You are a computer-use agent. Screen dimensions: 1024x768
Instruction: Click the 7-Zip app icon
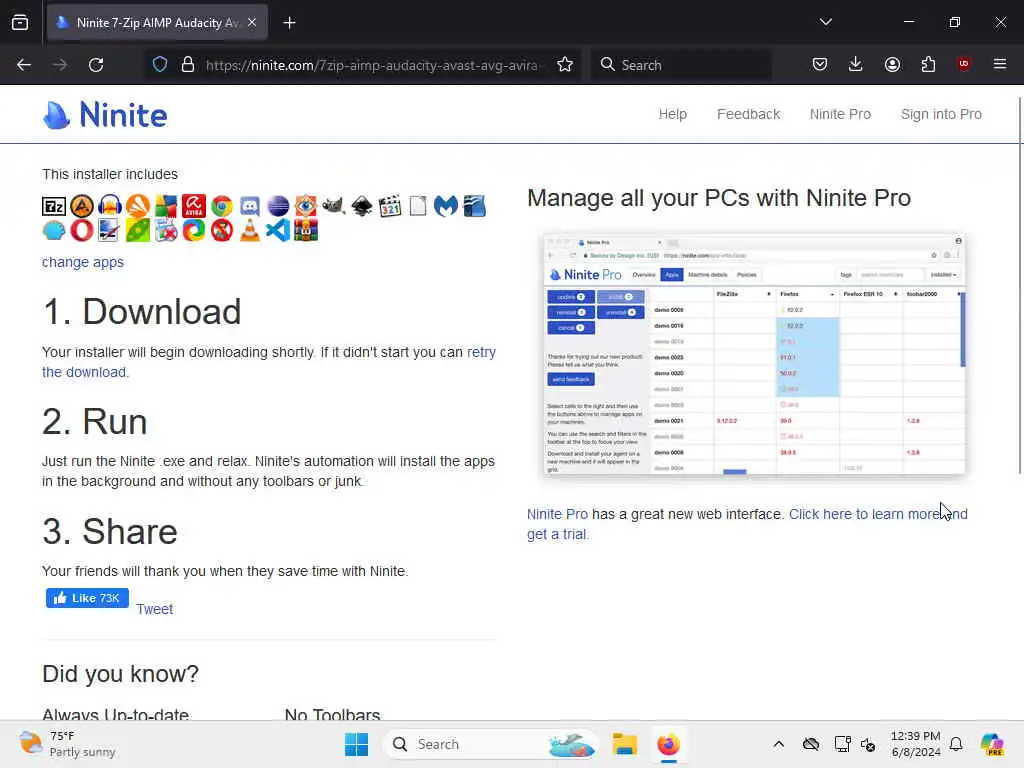[54, 206]
